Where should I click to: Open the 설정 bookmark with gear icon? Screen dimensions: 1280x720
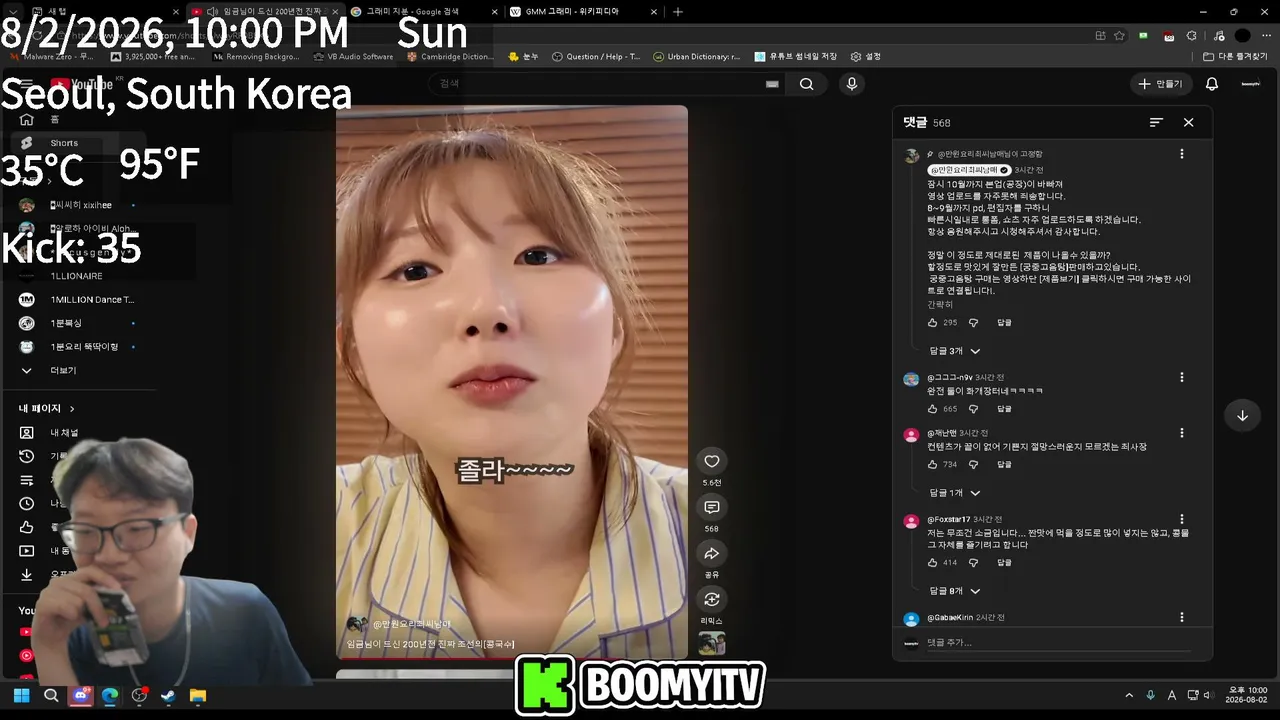click(866, 57)
